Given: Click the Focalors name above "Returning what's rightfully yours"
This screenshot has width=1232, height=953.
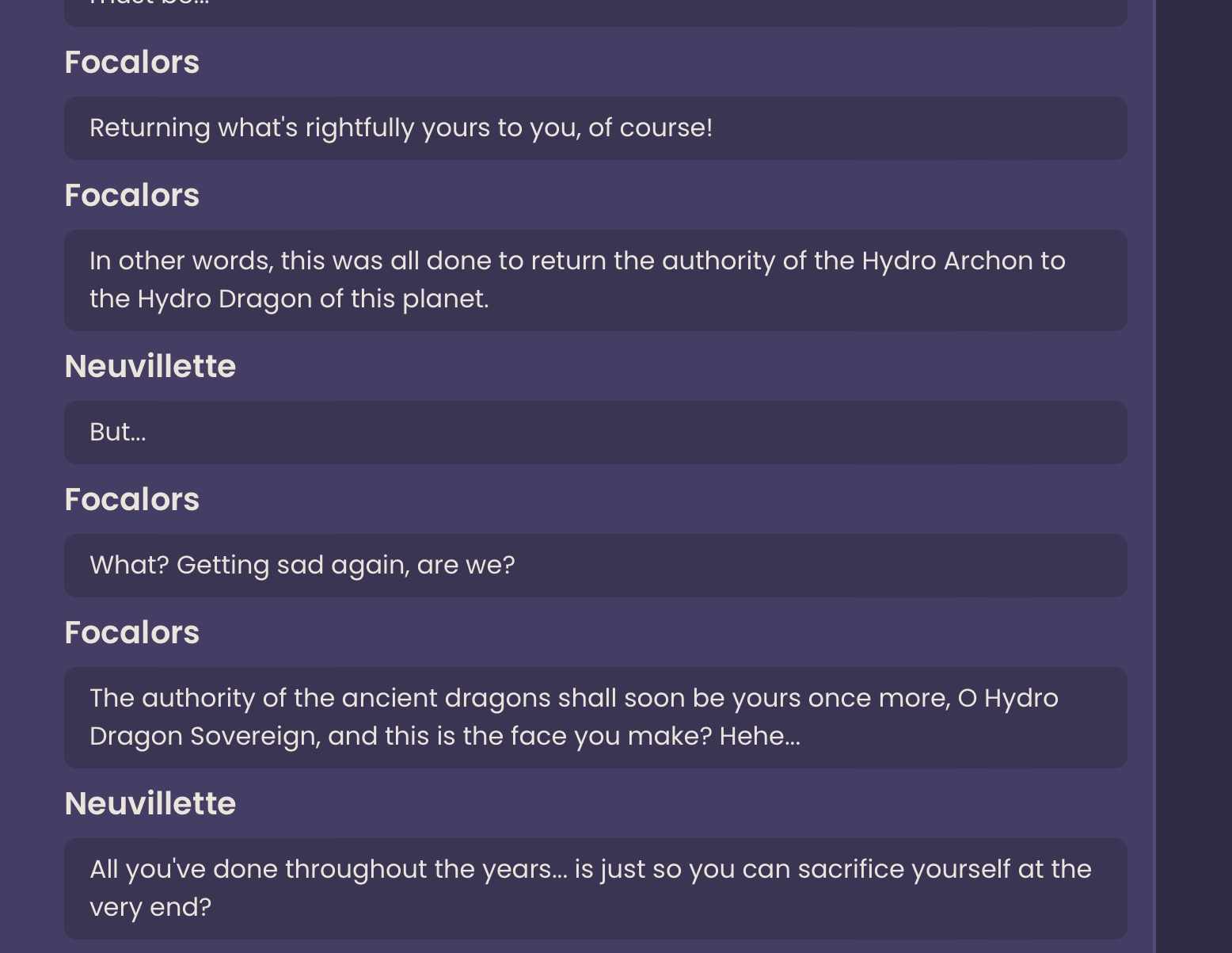Looking at the screenshot, I should (131, 63).
